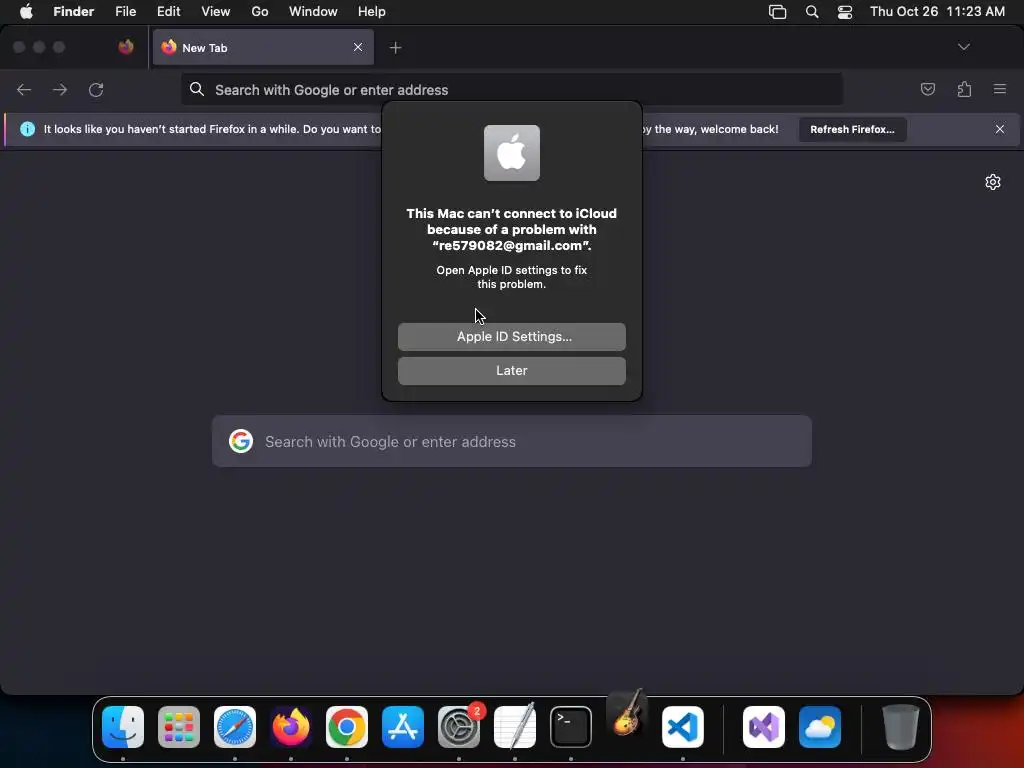Viewport: 1024px width, 768px height.
Task: Click the Apple logo image in the dialog
Action: 511,153
